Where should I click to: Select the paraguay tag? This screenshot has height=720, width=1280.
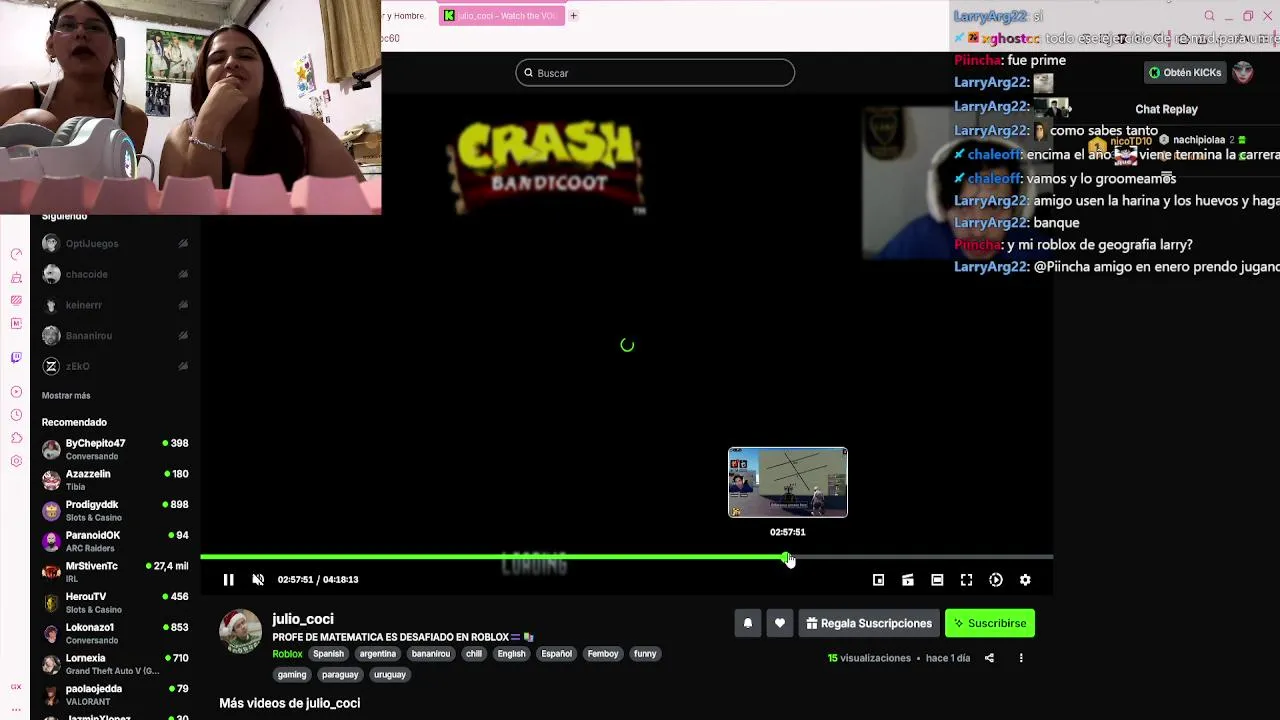[x=340, y=675]
